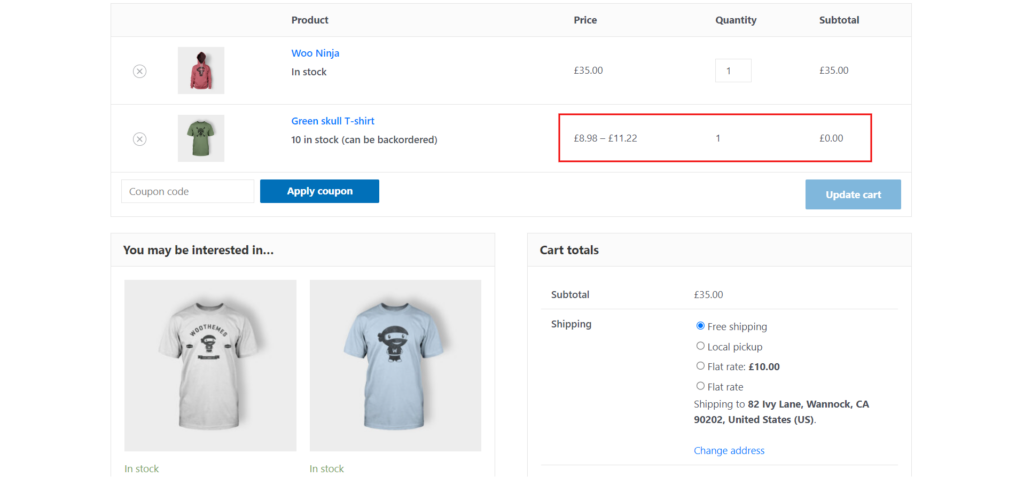Open the Green skull T-shirt product link
The height and width of the screenshot is (477, 1024).
tap(333, 121)
